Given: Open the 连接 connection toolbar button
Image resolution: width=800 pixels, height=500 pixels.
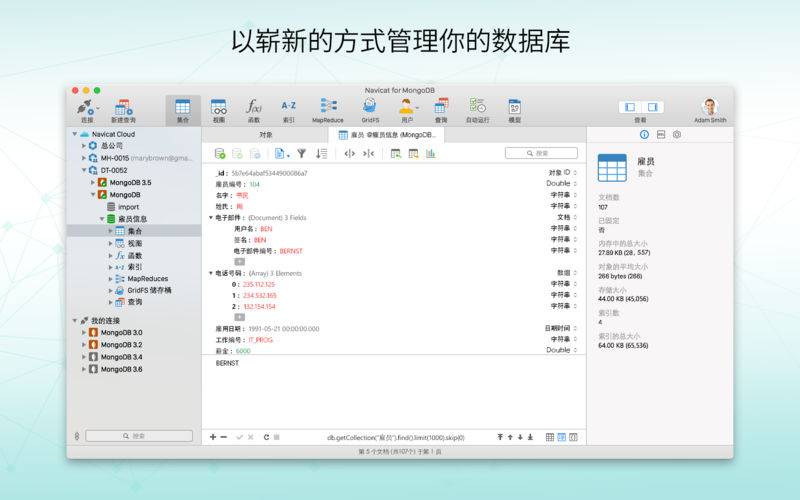Looking at the screenshot, I should (86, 111).
